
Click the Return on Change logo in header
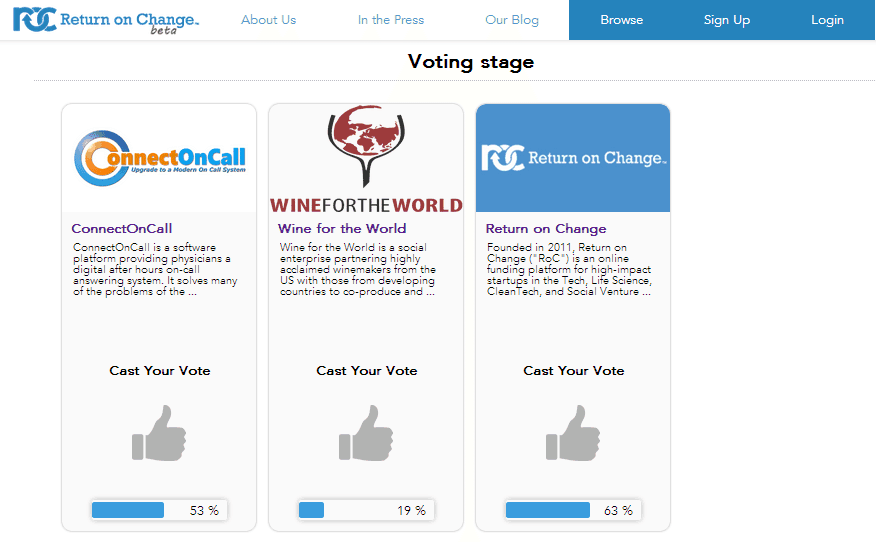tap(105, 20)
